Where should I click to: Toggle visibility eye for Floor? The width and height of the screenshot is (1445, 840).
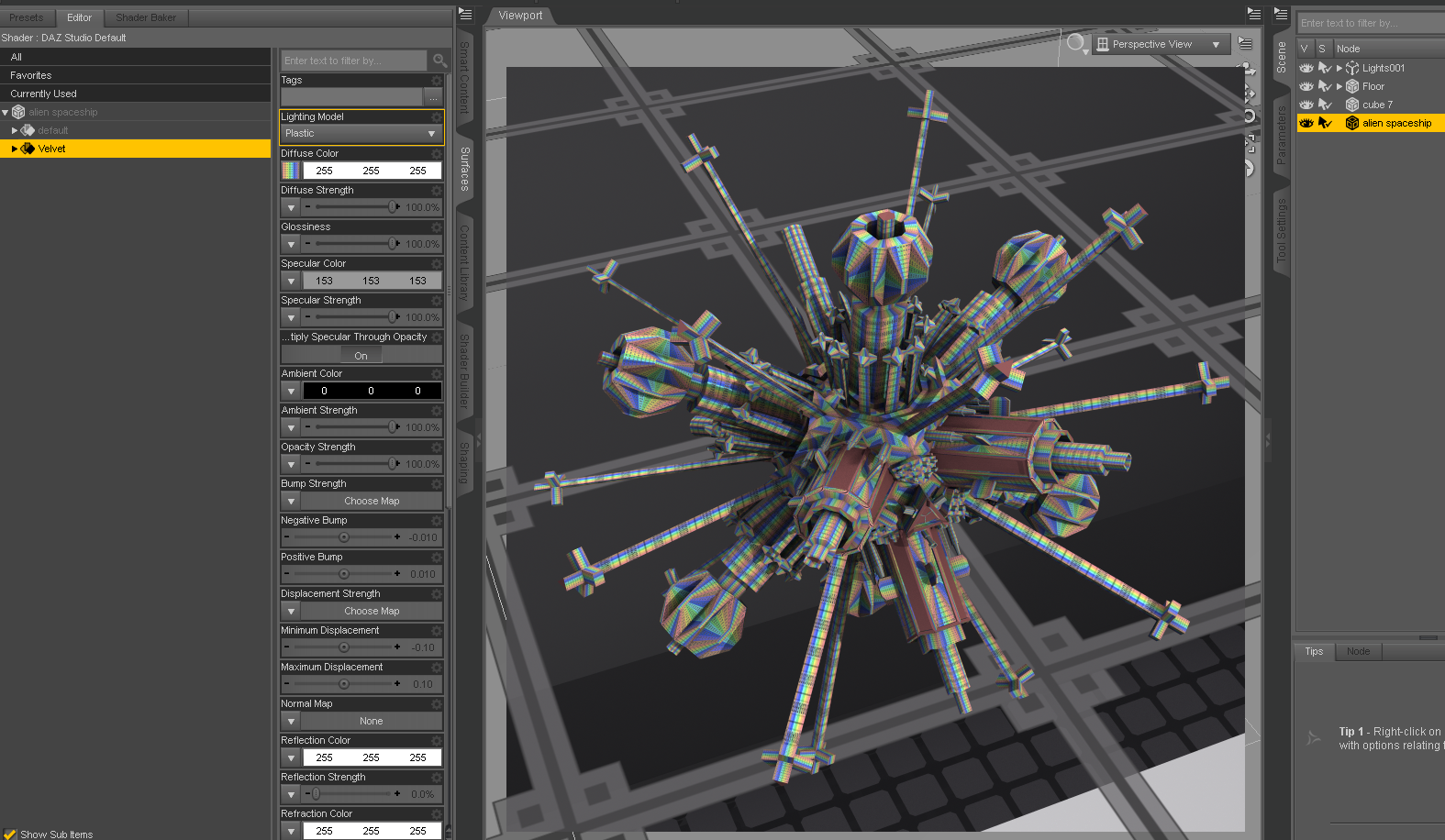[x=1306, y=86]
